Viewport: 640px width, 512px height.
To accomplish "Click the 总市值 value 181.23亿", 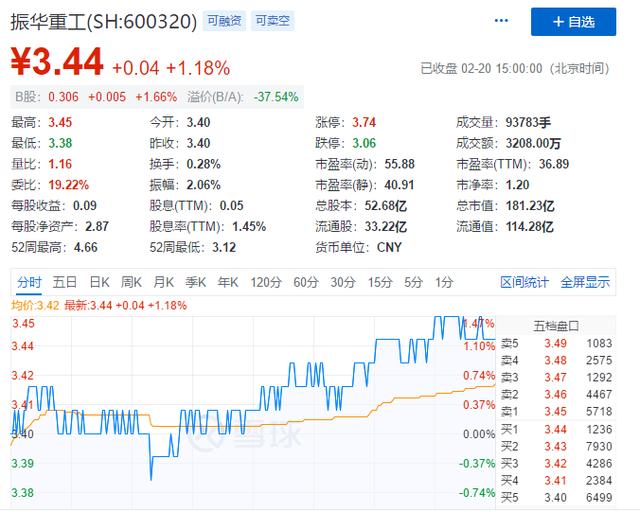I will [530, 205].
